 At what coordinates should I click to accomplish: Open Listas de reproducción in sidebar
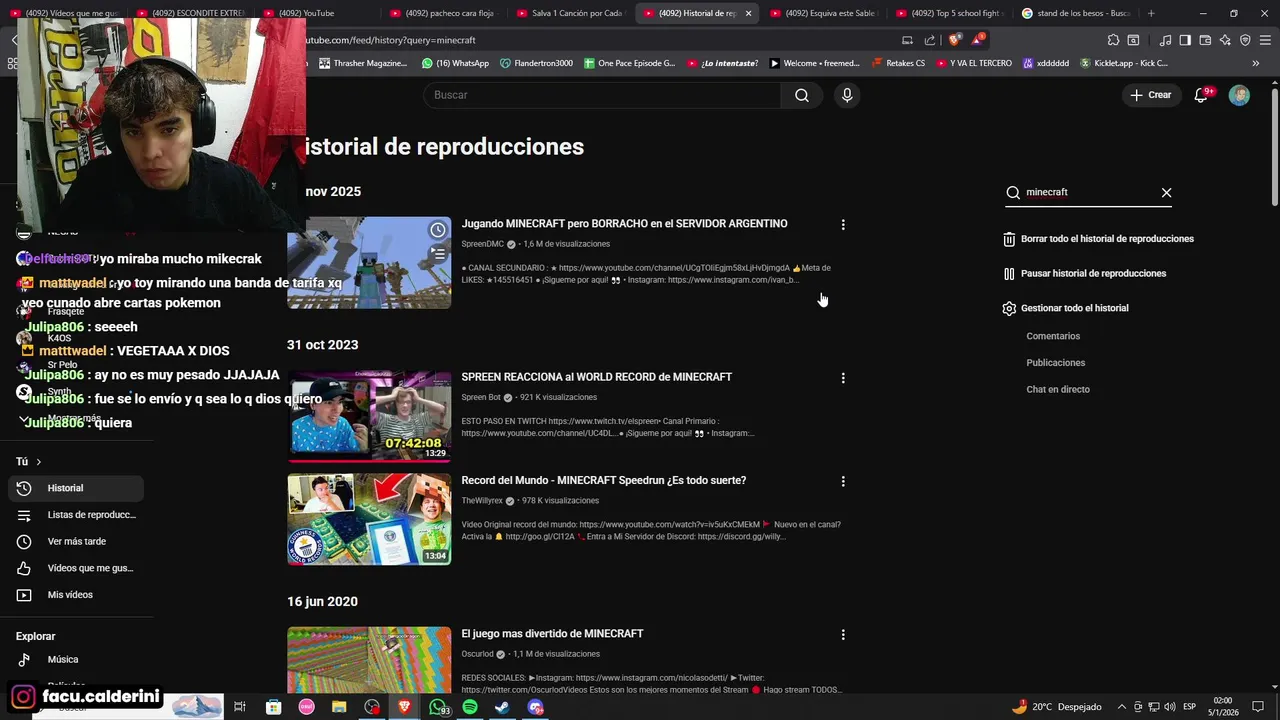coord(75,515)
